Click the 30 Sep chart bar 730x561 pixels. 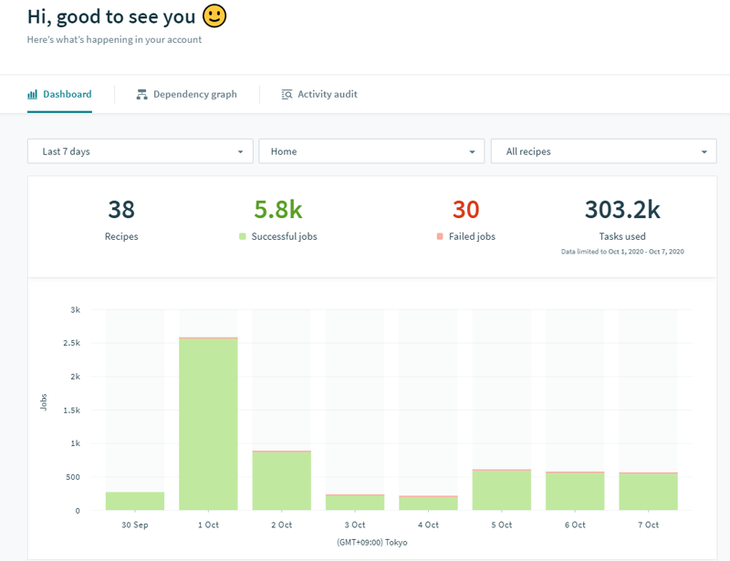tap(135, 501)
